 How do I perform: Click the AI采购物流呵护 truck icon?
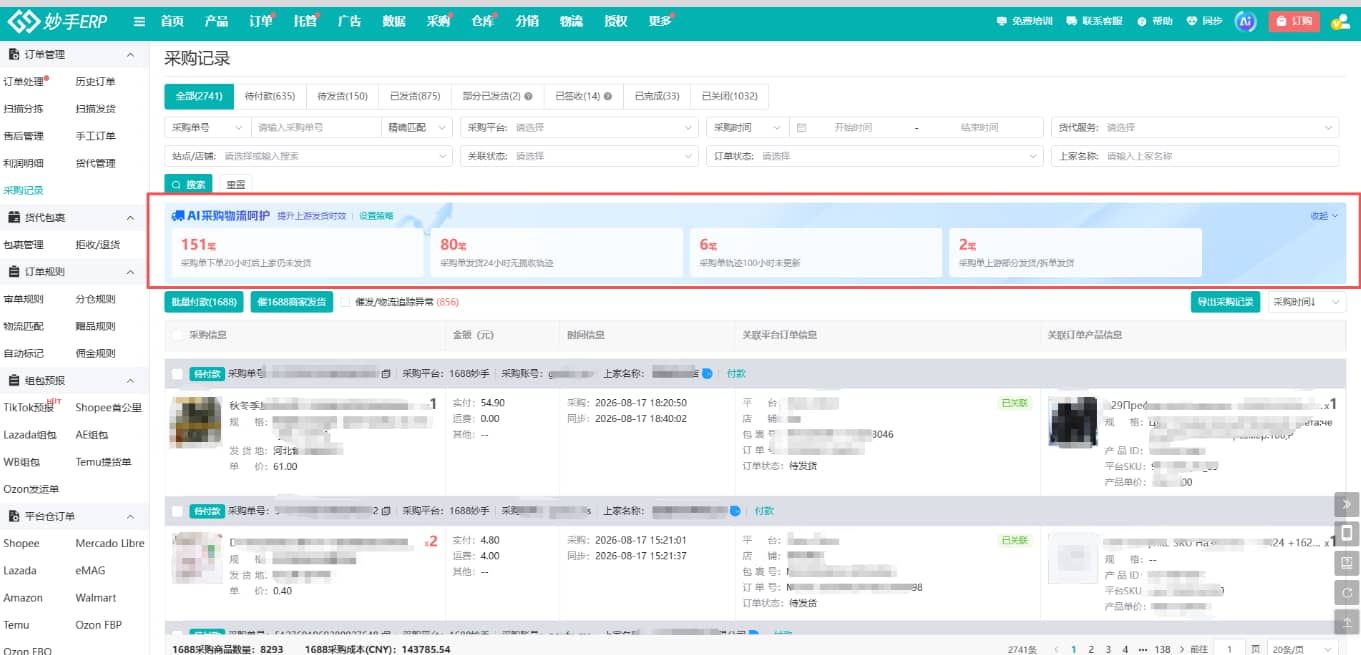[178, 216]
